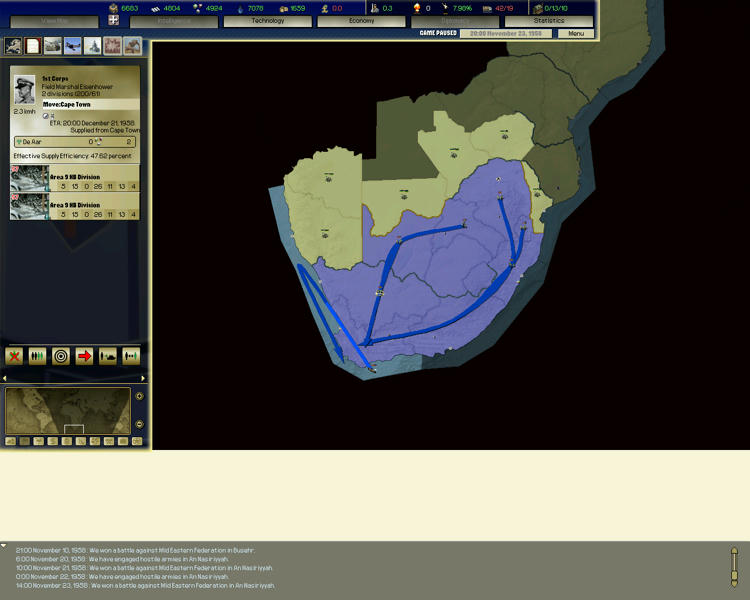Zoom in the minimap with plus button
The width and height of the screenshot is (750, 600).
139,396
